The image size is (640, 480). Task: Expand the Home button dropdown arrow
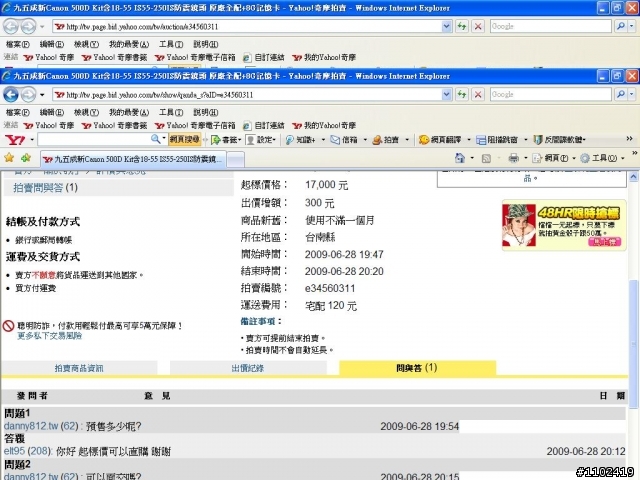pyautogui.click(x=472, y=158)
